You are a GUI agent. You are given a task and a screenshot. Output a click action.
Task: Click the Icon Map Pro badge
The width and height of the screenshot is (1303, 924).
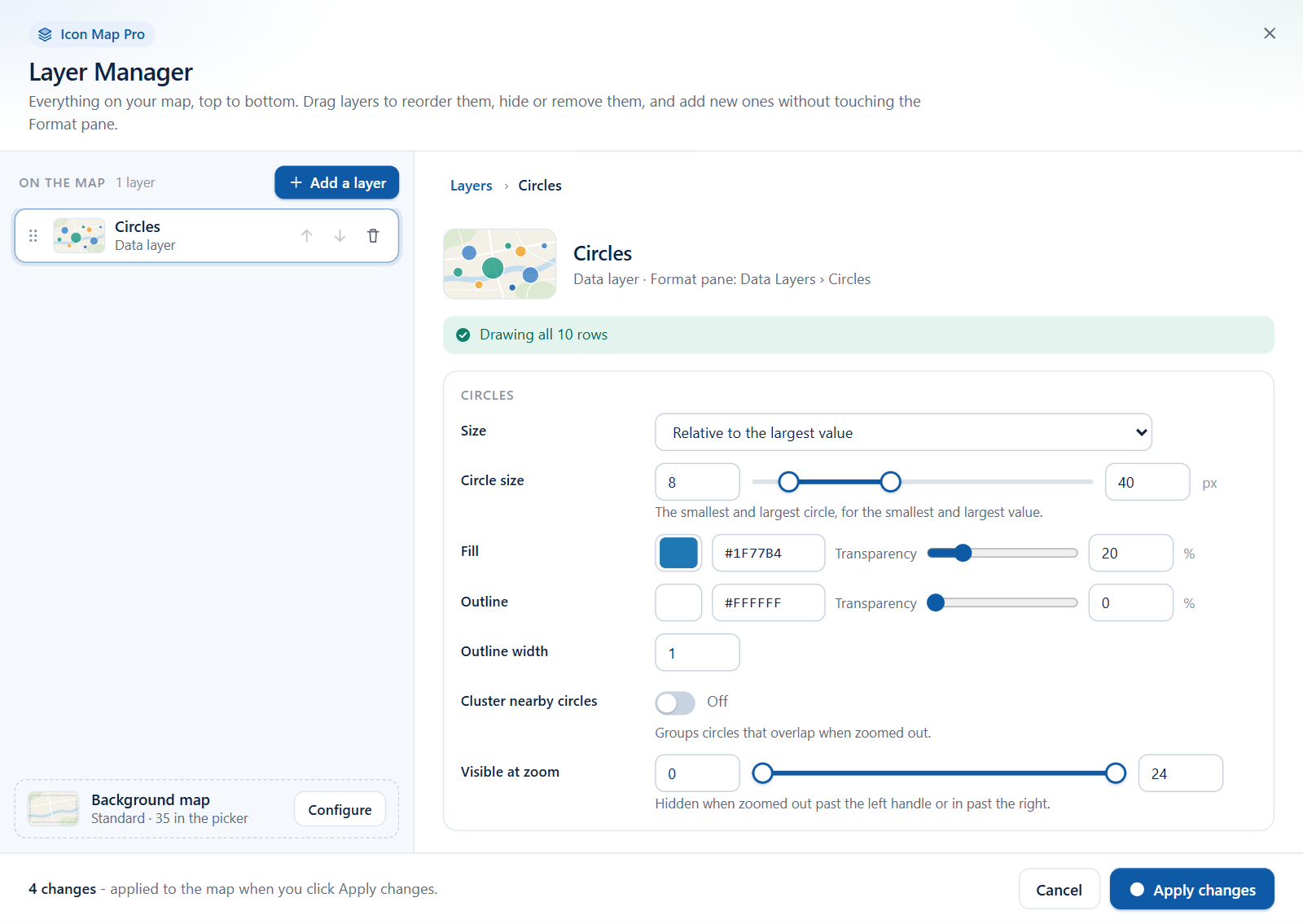(92, 34)
